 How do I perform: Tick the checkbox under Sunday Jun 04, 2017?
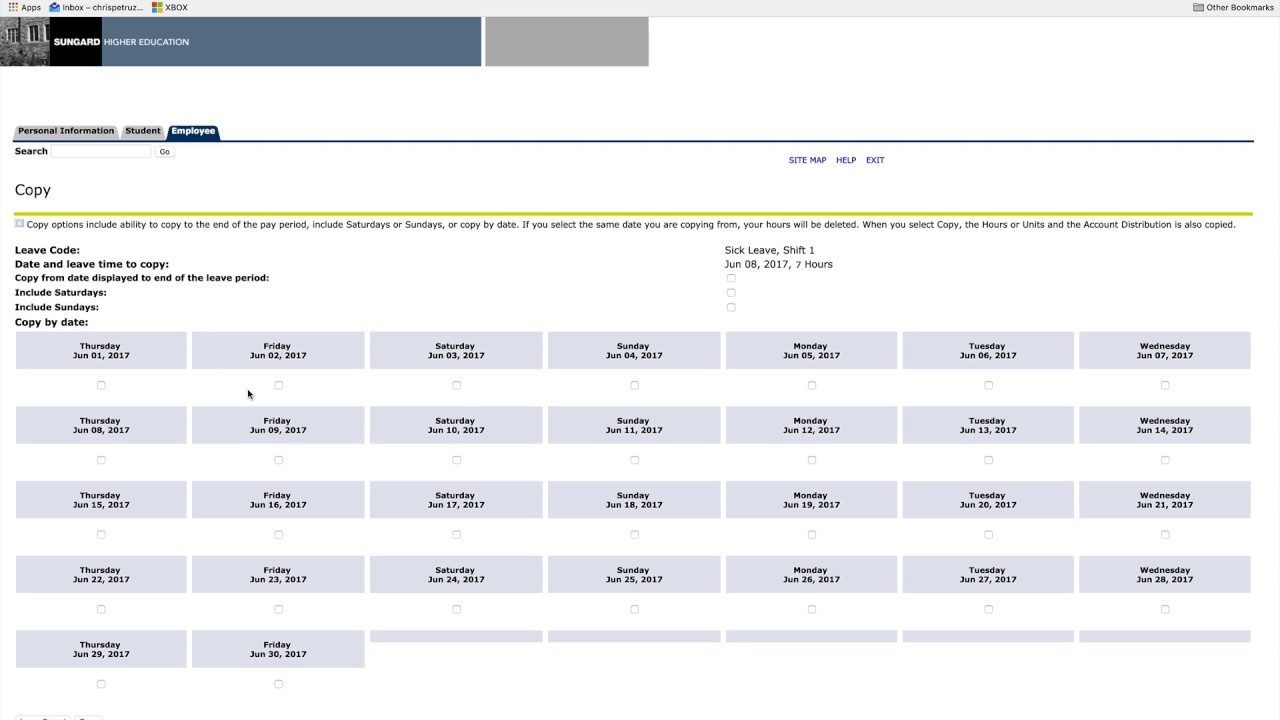634,385
